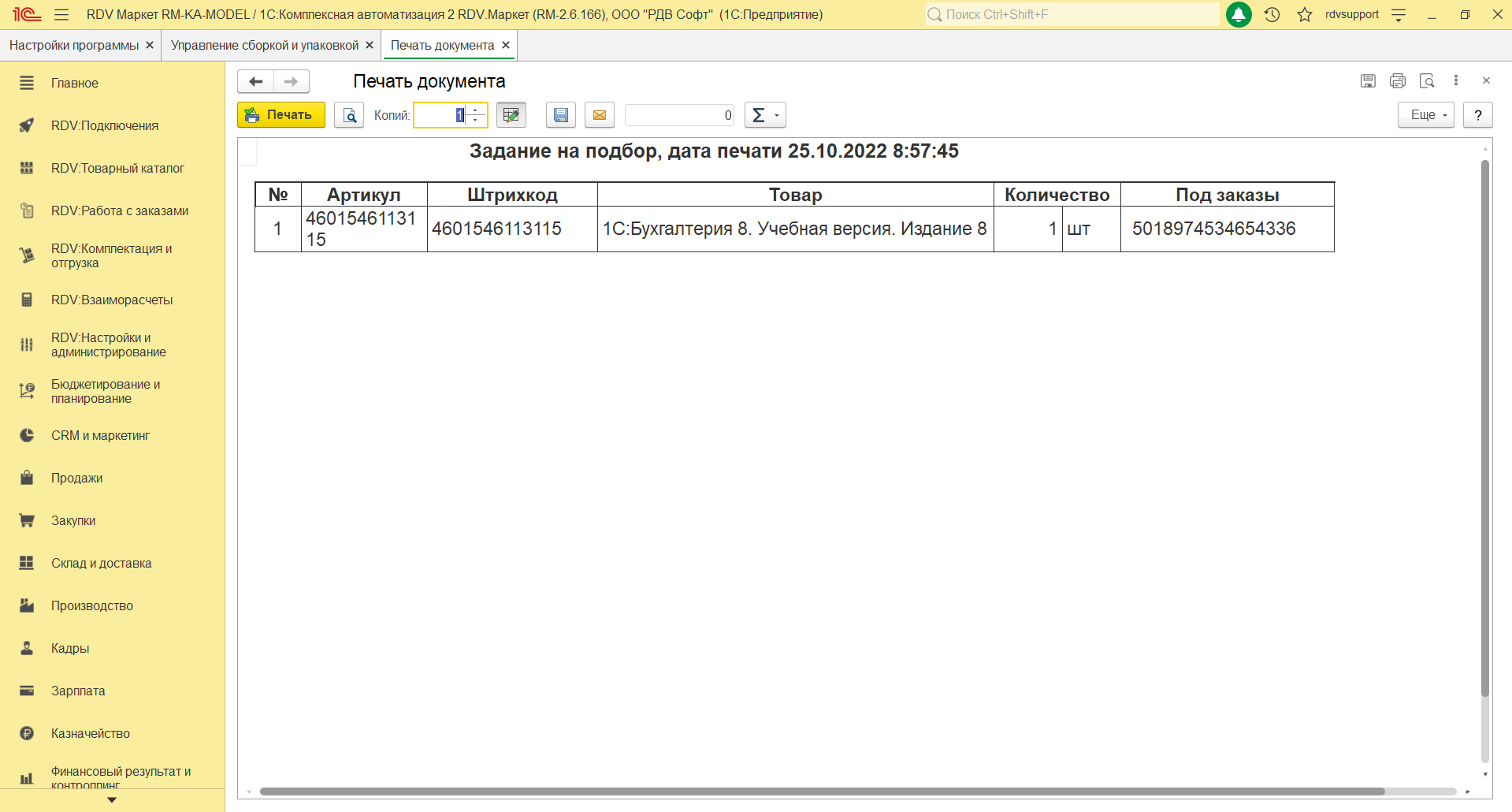This screenshot has width=1512, height=812.
Task: Click the question mark help button
Action: click(1477, 115)
